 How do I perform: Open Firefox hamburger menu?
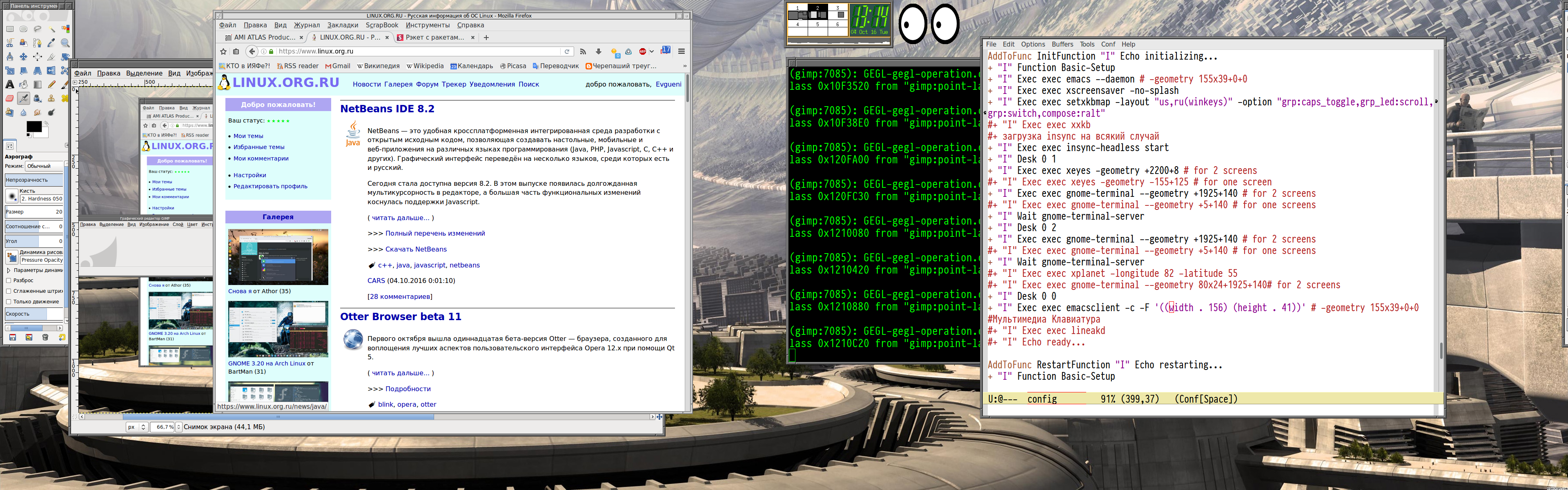682,52
